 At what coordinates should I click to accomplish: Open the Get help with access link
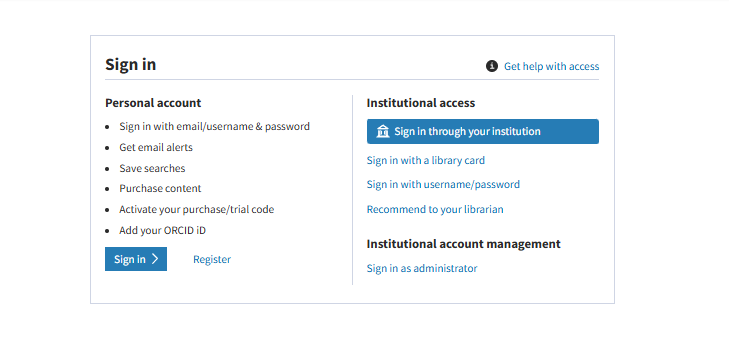pos(551,67)
